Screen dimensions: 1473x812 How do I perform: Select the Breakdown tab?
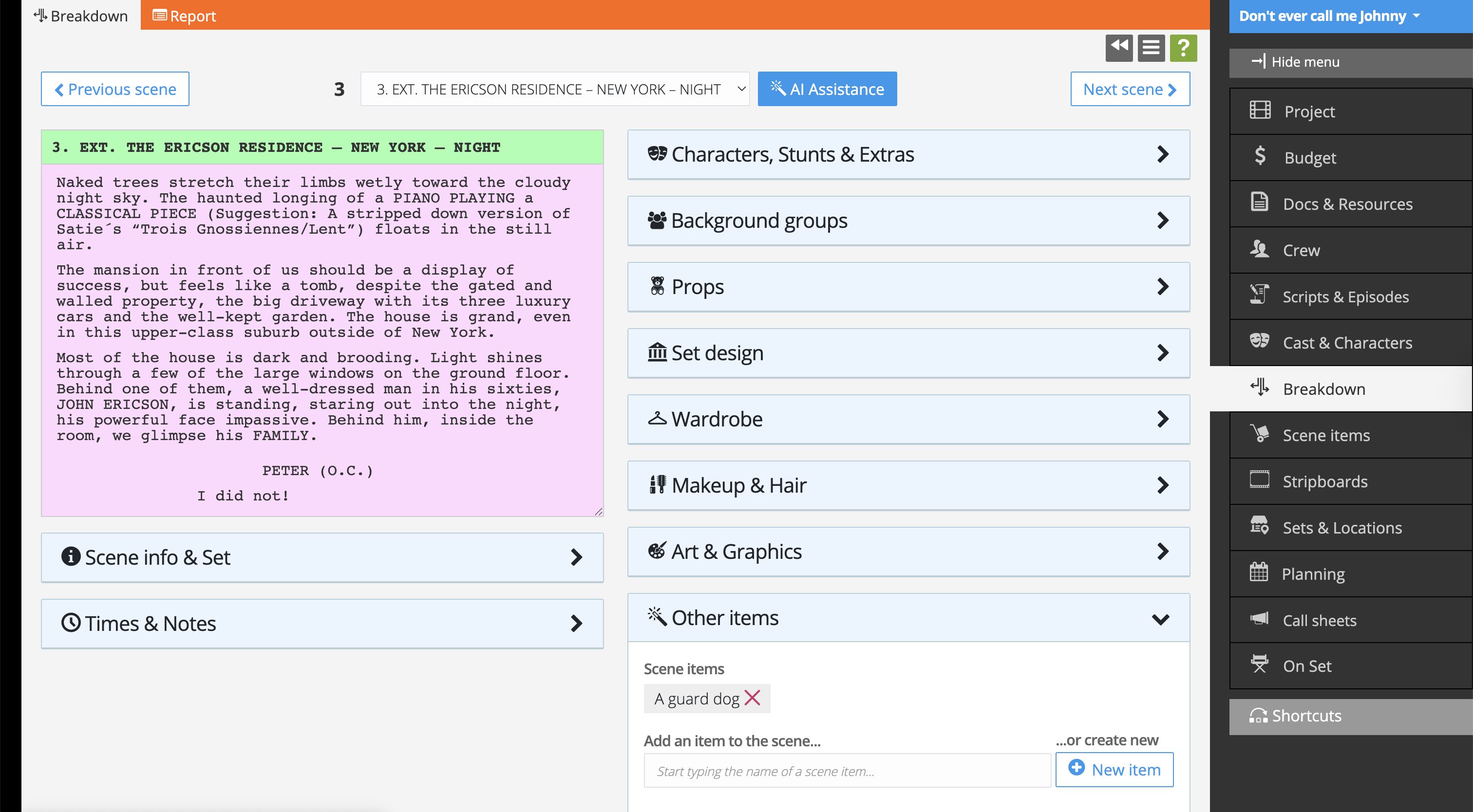coord(81,16)
